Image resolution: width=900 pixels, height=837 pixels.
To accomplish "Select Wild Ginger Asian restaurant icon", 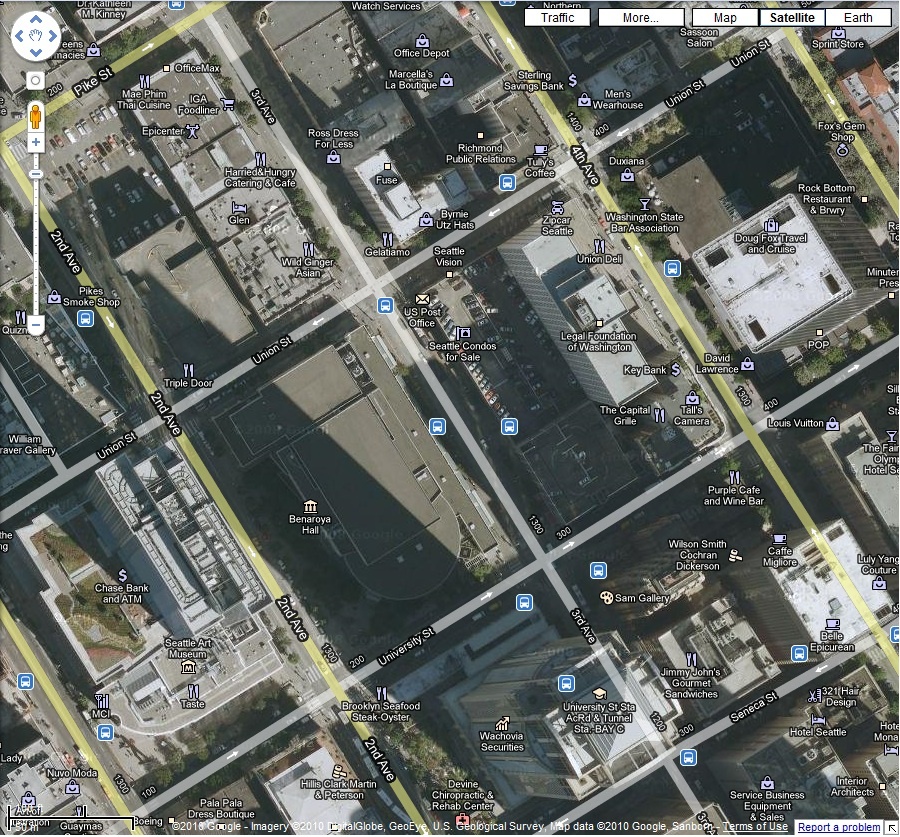I will tap(309, 249).
